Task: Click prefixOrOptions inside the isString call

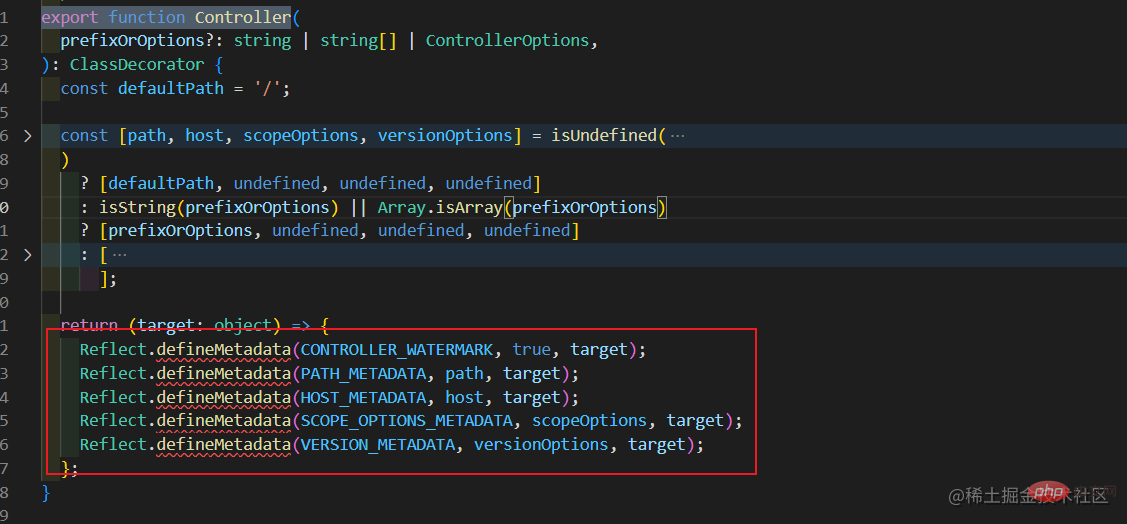Action: 257,208
